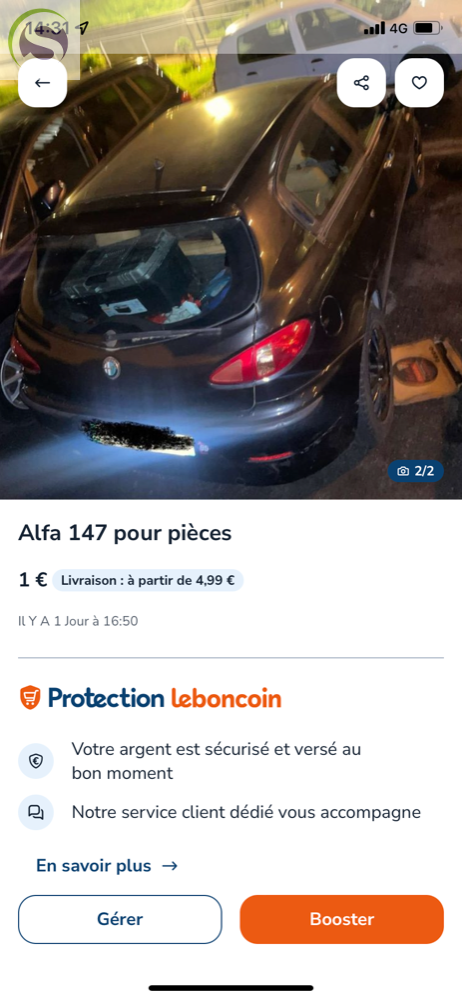The width and height of the screenshot is (462, 1000).
Task: Tap the 4G signal status indicator
Action: pos(385,28)
